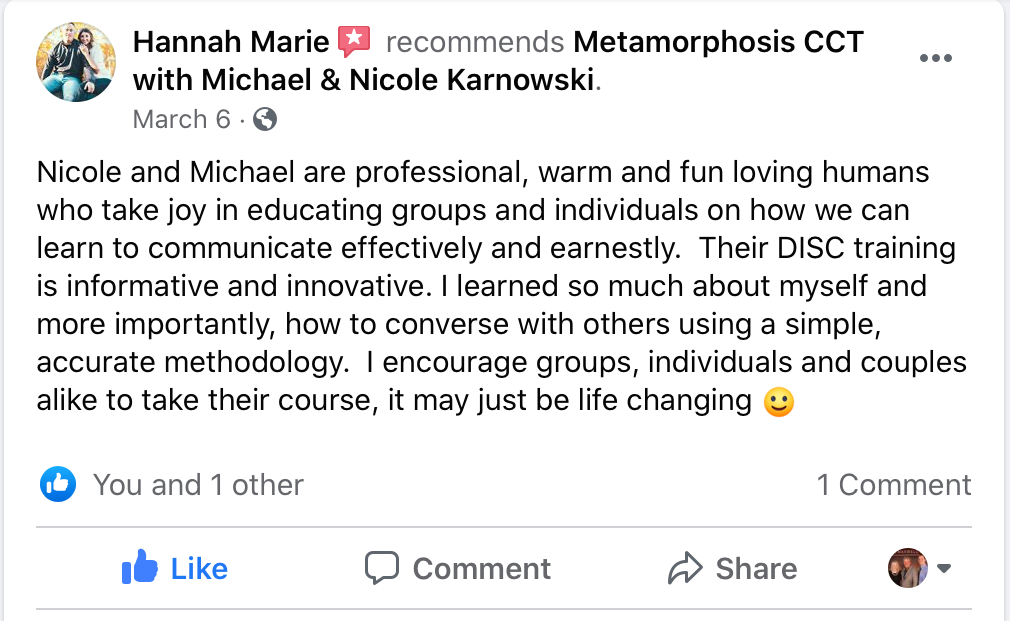1010x621 pixels.
Task: Visit the Metamorphosis CCT page link
Action: (718, 42)
